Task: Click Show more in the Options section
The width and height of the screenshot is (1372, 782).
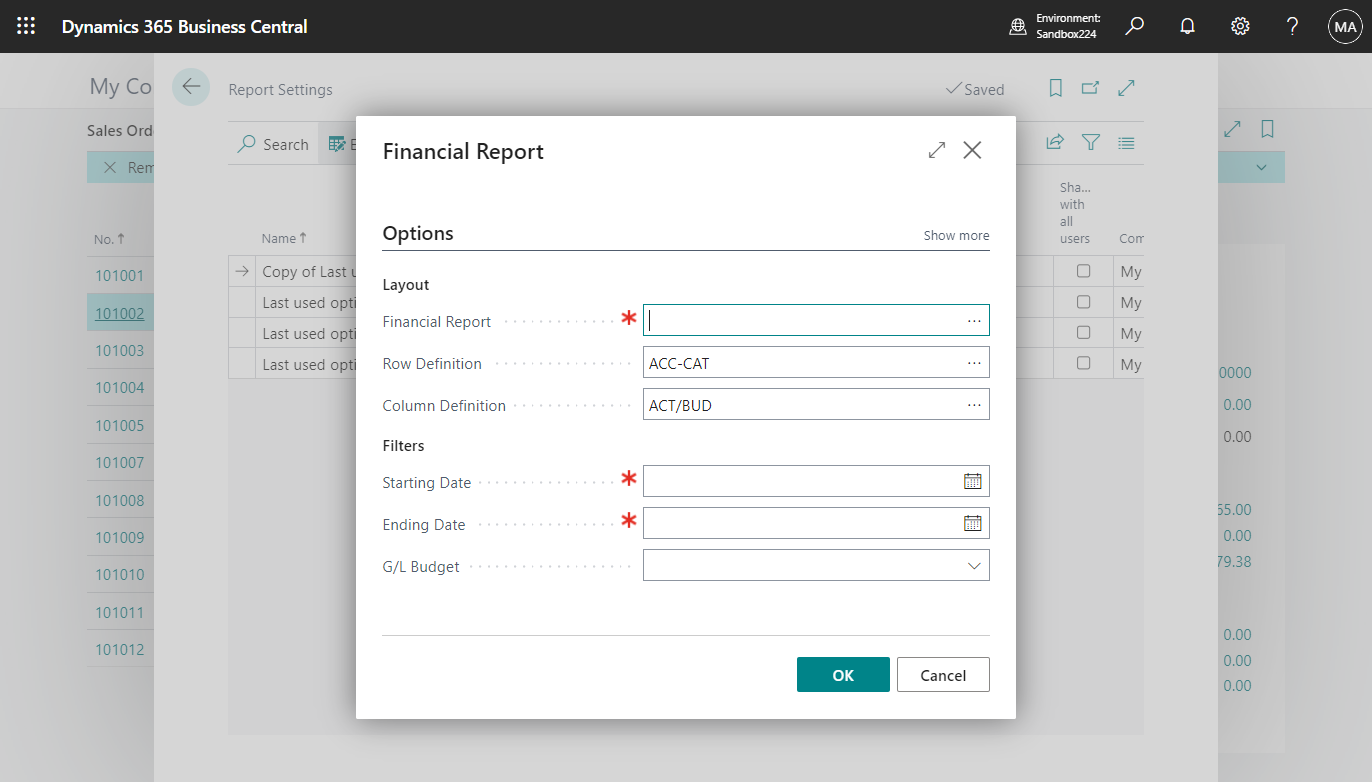Action: click(x=955, y=235)
